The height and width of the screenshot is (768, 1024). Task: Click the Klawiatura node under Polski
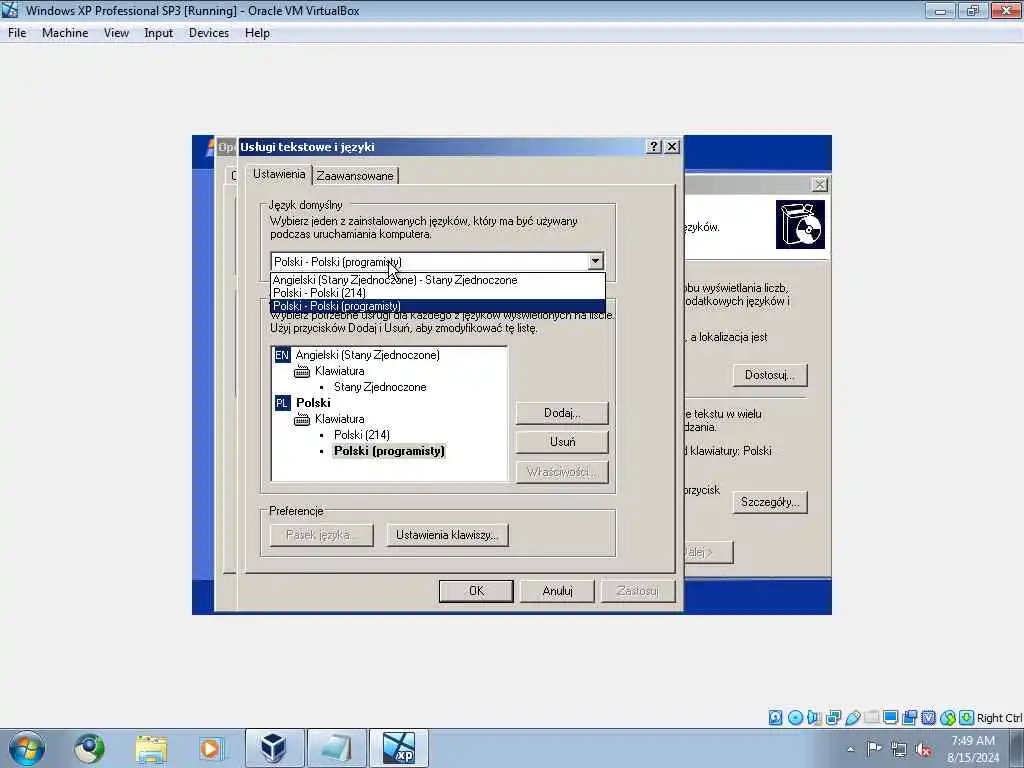(x=340, y=419)
